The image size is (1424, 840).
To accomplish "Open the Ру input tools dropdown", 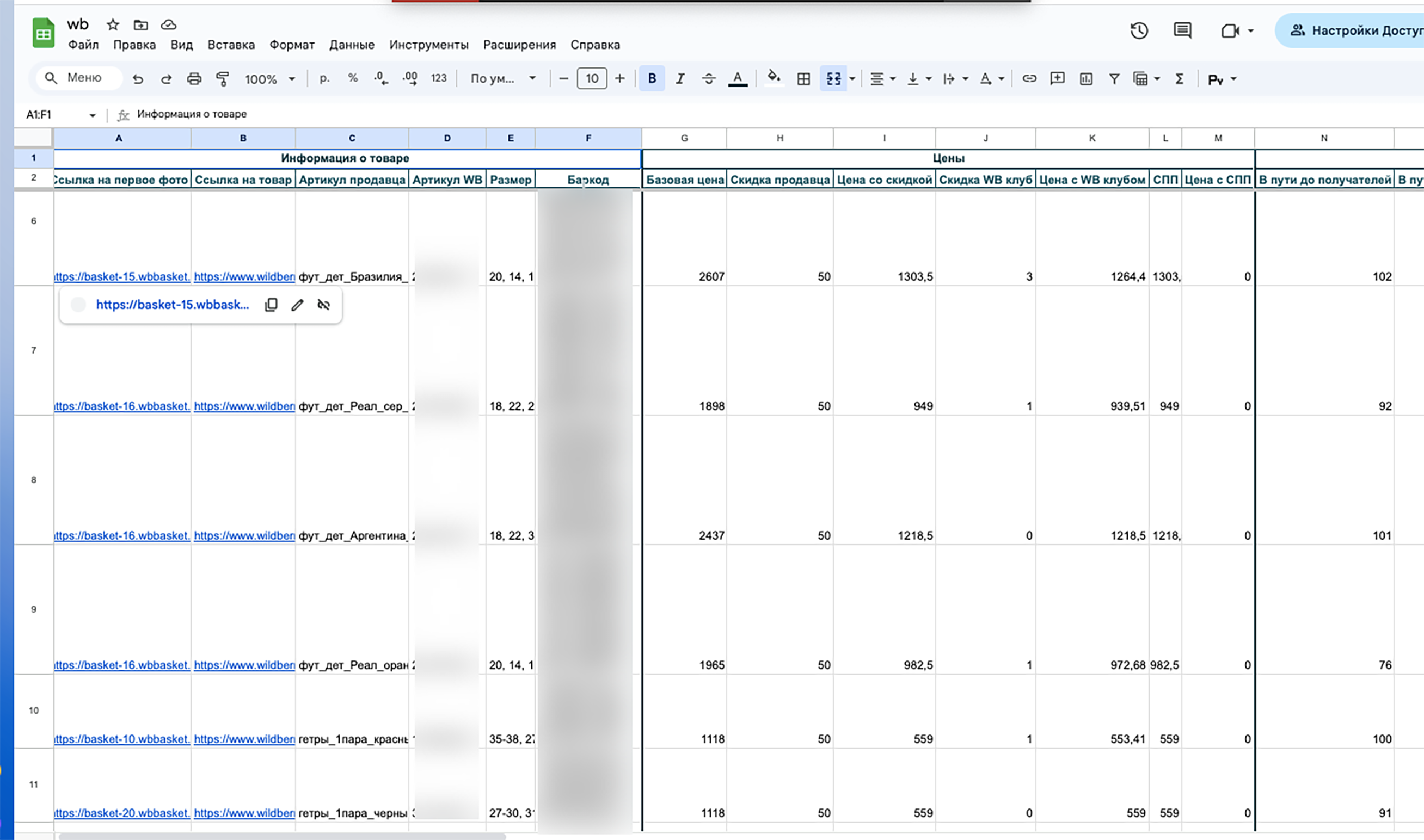I will coord(1223,79).
